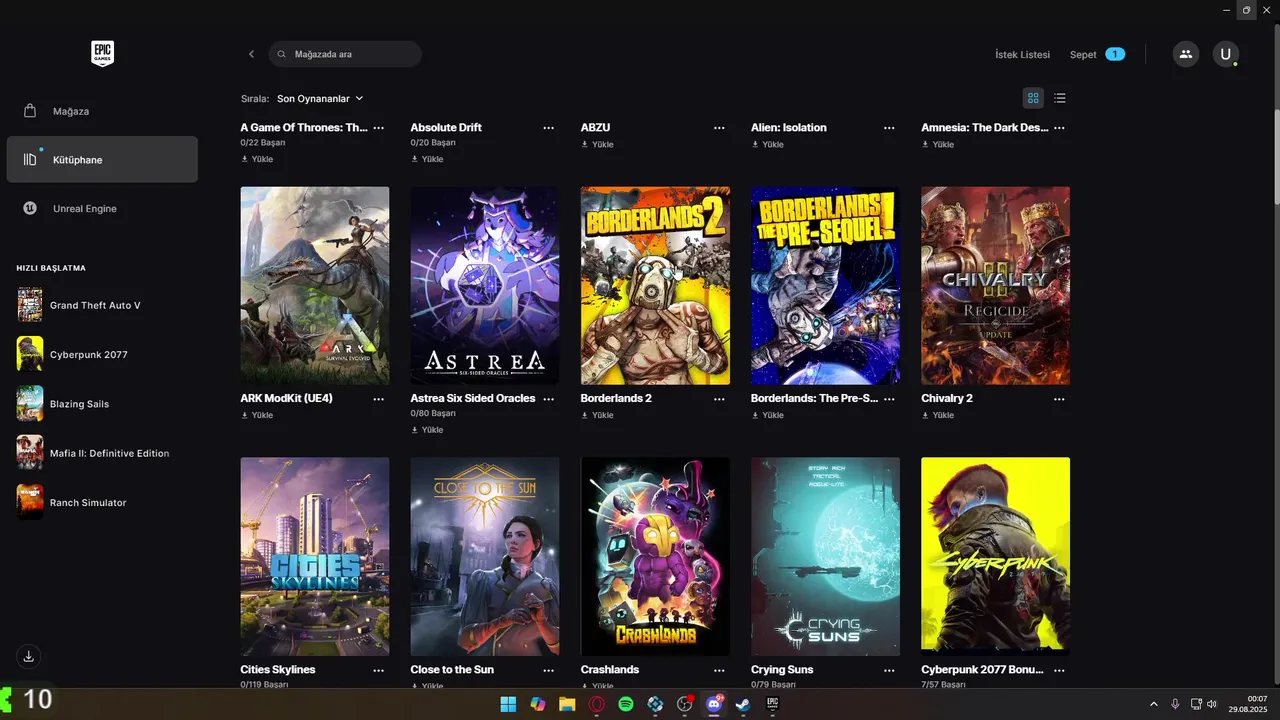This screenshot has width=1280, height=720.
Task: Open options menu for Astrea Six Sided Oracles
Action: [549, 399]
